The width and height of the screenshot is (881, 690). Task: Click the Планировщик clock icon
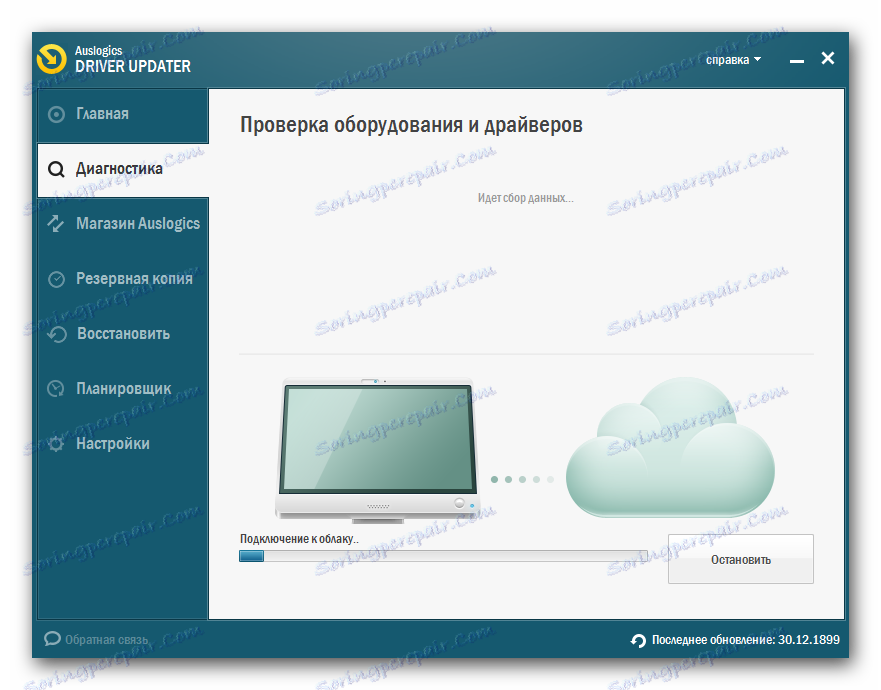click(x=56, y=389)
